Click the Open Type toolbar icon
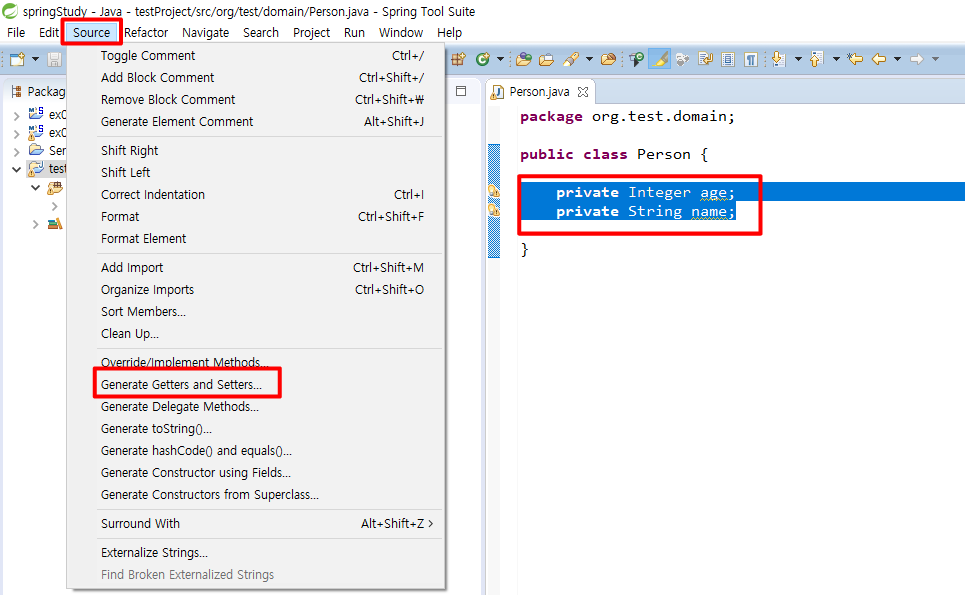Screen dimensions: 965x595 coord(524,59)
